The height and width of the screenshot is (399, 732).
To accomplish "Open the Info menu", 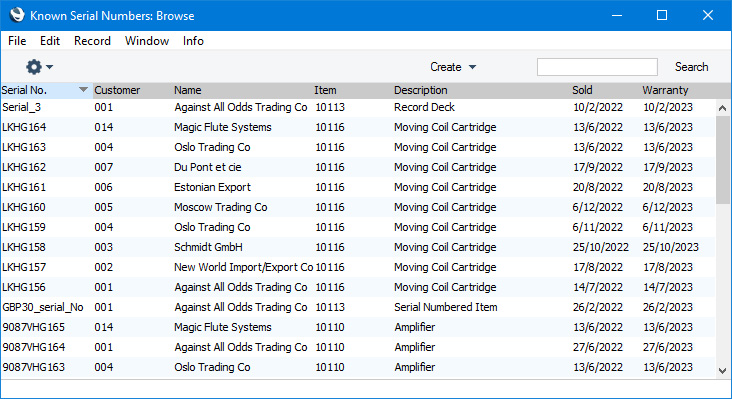I will point(193,41).
